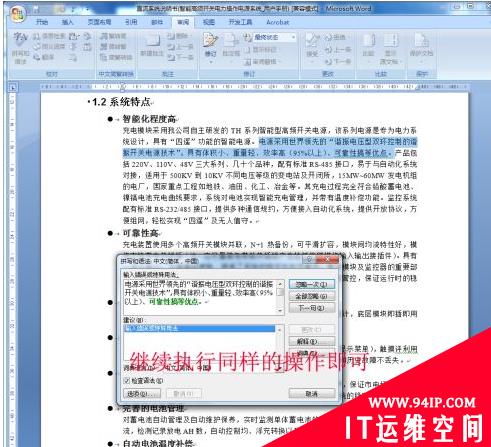Click the round Office button
Image resolution: width=491 pixels, height=447 pixels.
[18, 14]
